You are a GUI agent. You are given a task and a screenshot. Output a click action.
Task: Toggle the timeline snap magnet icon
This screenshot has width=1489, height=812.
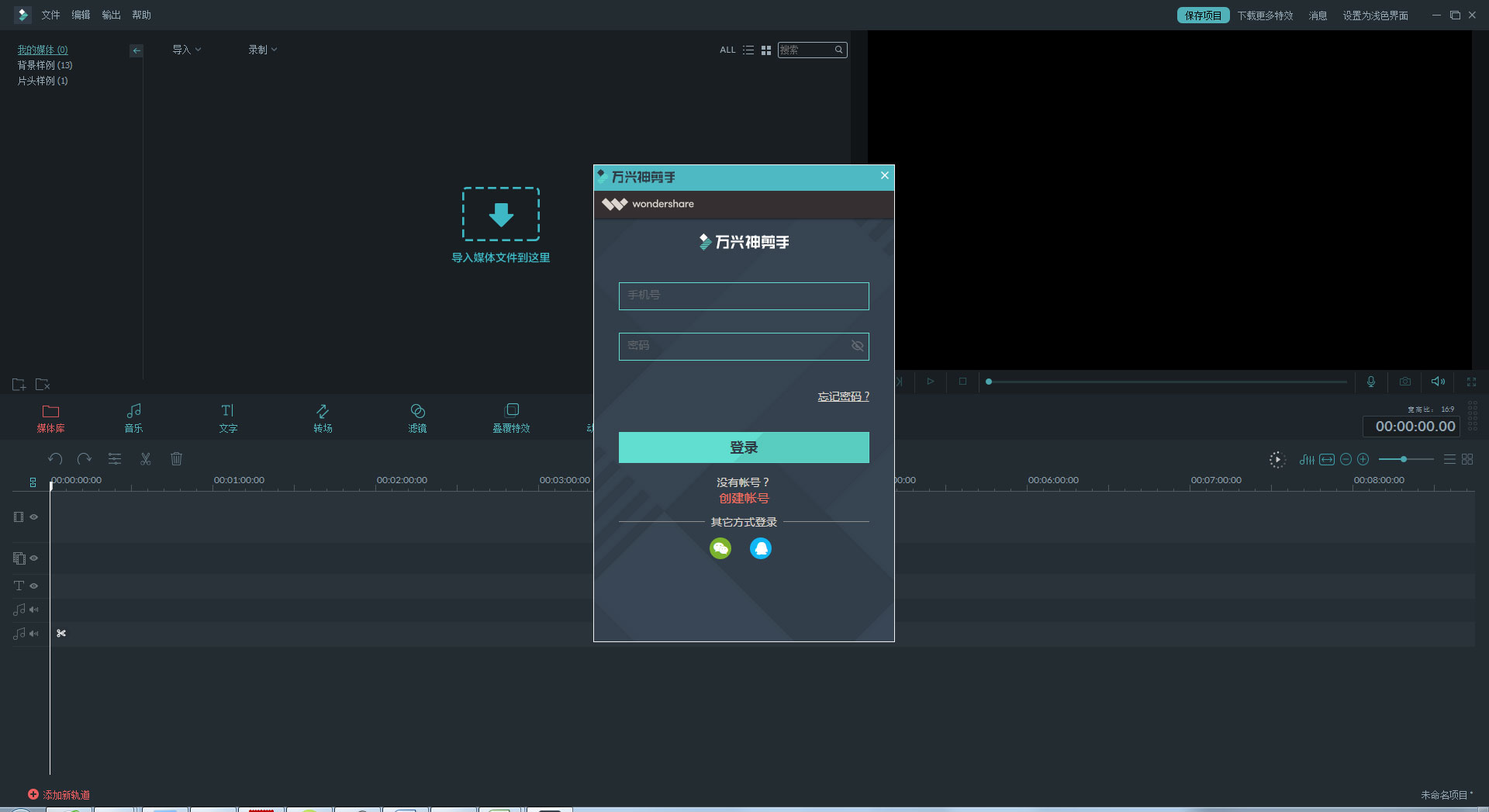33,482
